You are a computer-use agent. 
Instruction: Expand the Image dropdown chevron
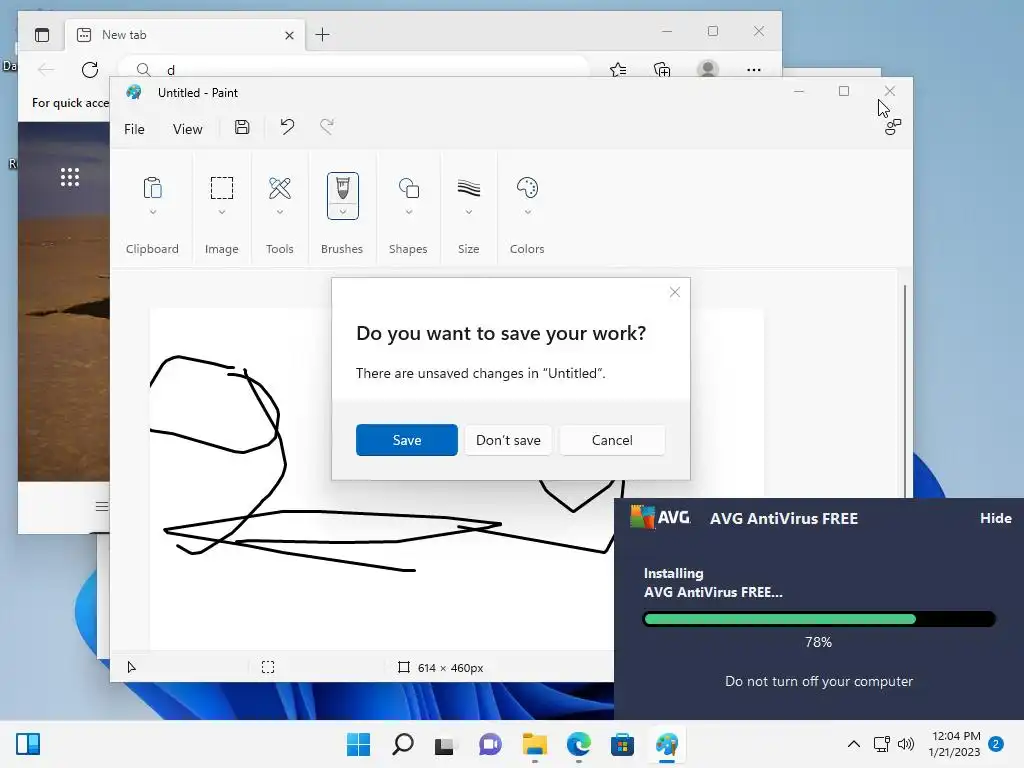point(222,212)
